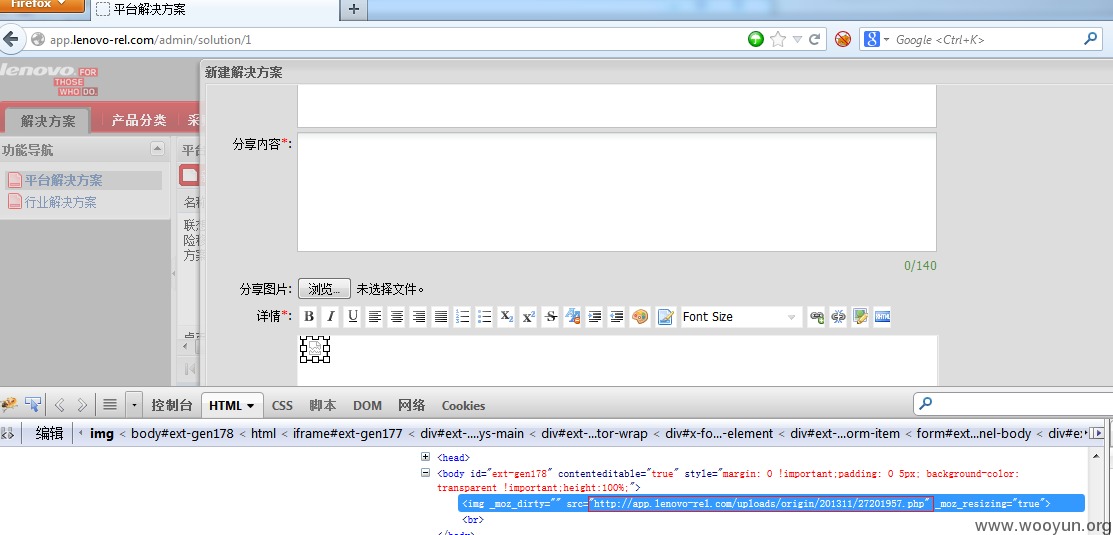Image resolution: width=1113 pixels, height=535 pixels.
Task: Open the color palette icon
Action: [640, 317]
